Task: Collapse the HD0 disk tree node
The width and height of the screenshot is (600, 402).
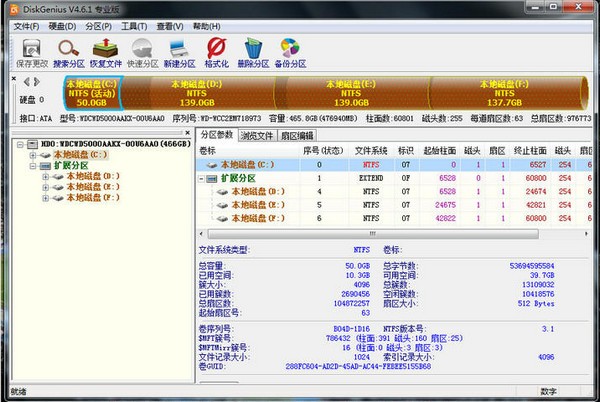Action: 20,144
